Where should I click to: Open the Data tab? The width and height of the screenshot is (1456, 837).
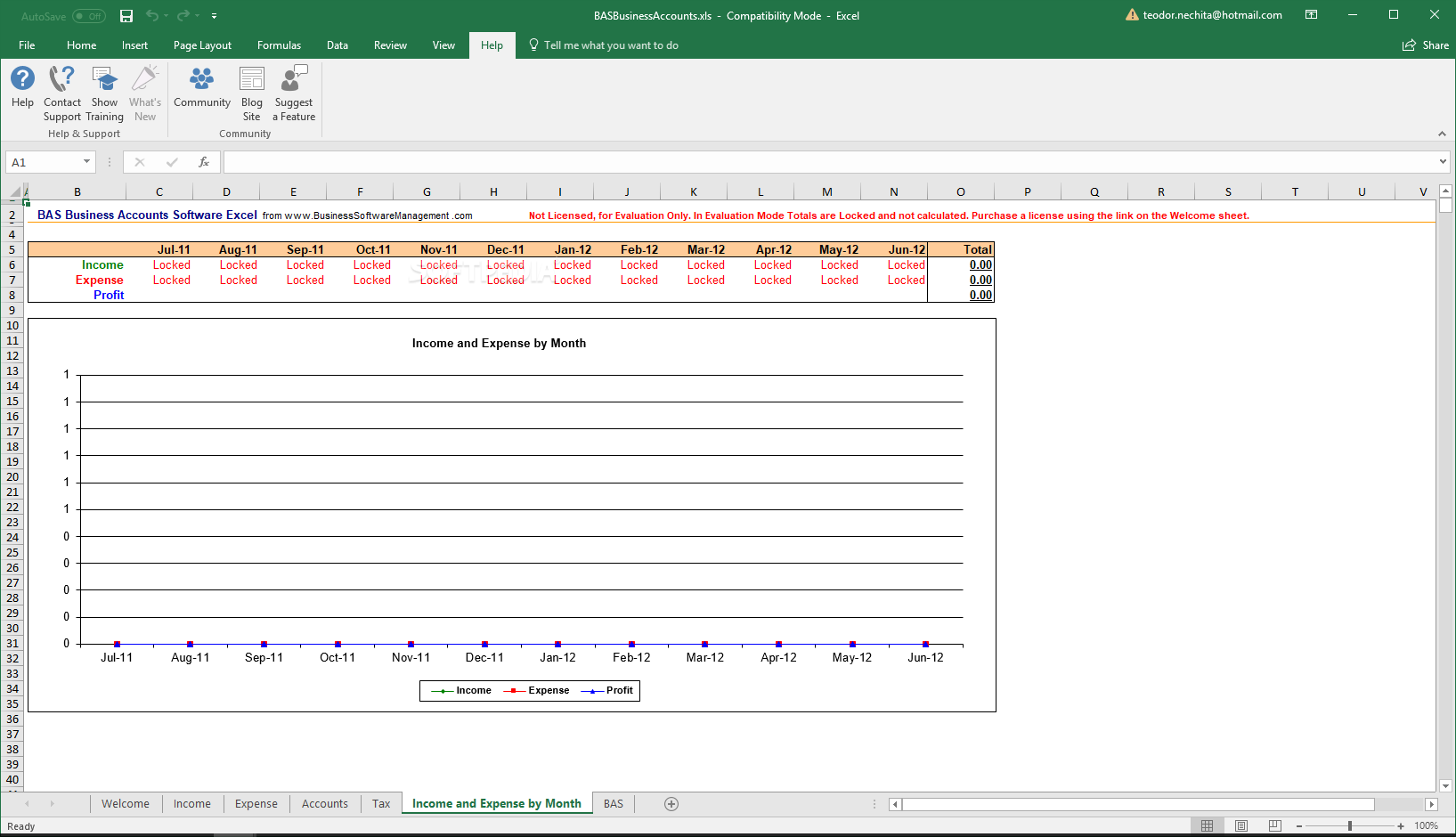point(338,45)
